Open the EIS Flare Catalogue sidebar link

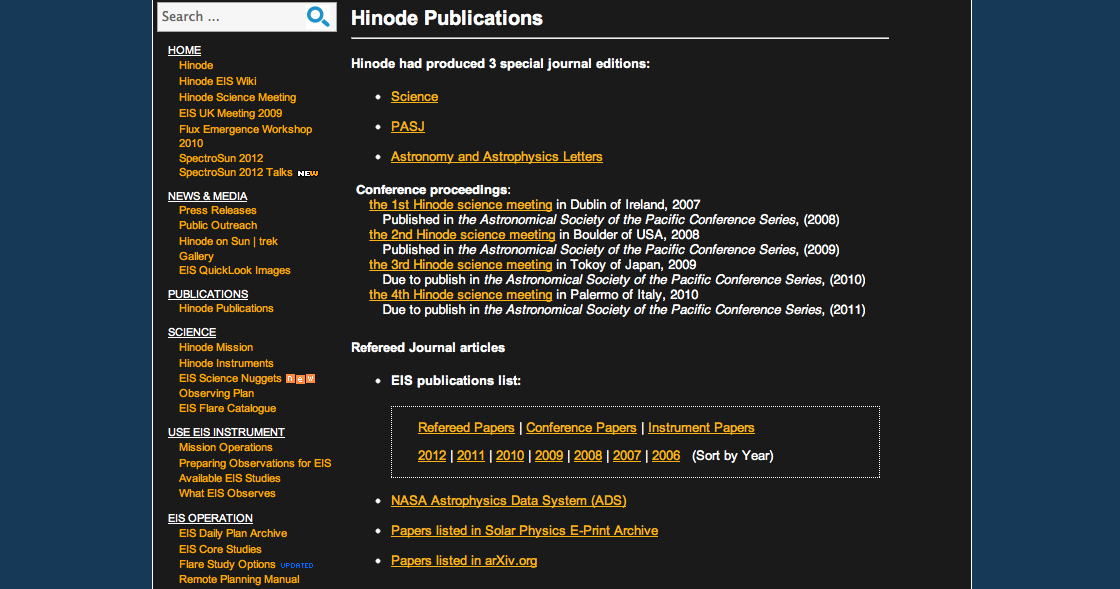(x=227, y=408)
